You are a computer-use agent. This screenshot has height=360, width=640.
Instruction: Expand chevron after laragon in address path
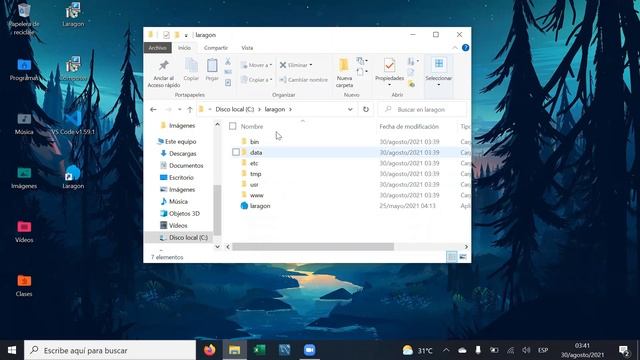coord(290,109)
